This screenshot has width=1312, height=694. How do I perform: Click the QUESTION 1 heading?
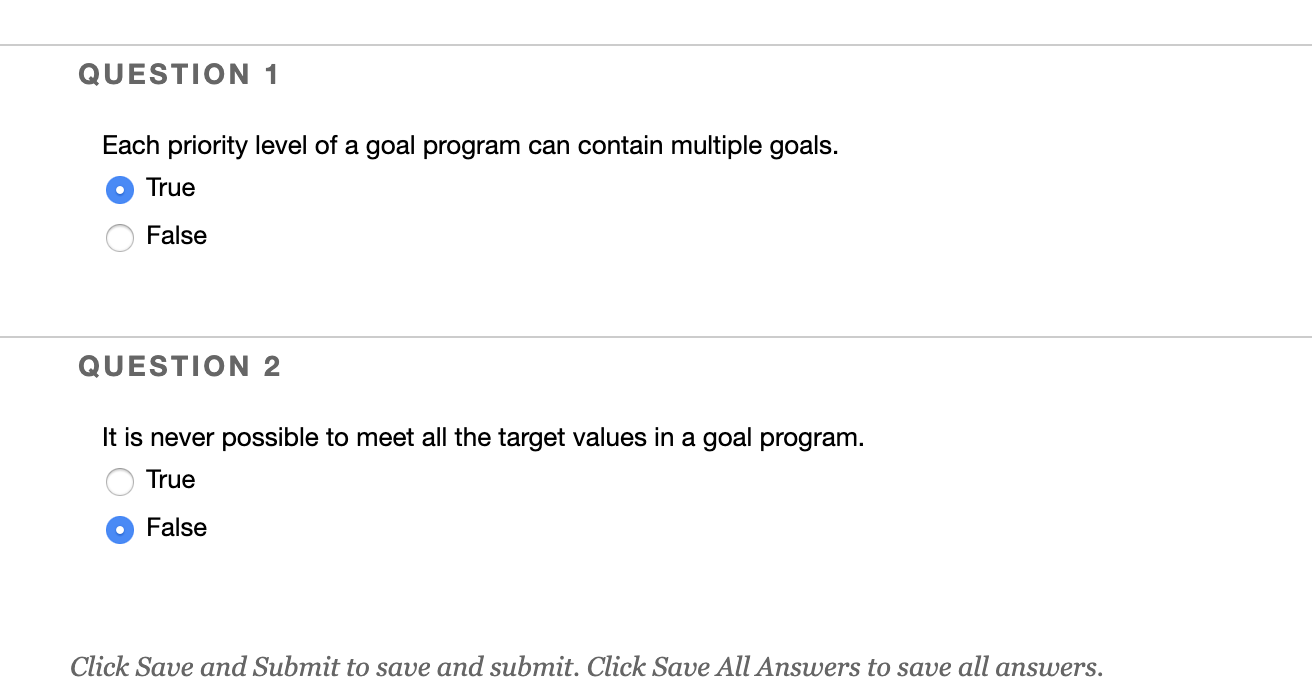click(179, 74)
